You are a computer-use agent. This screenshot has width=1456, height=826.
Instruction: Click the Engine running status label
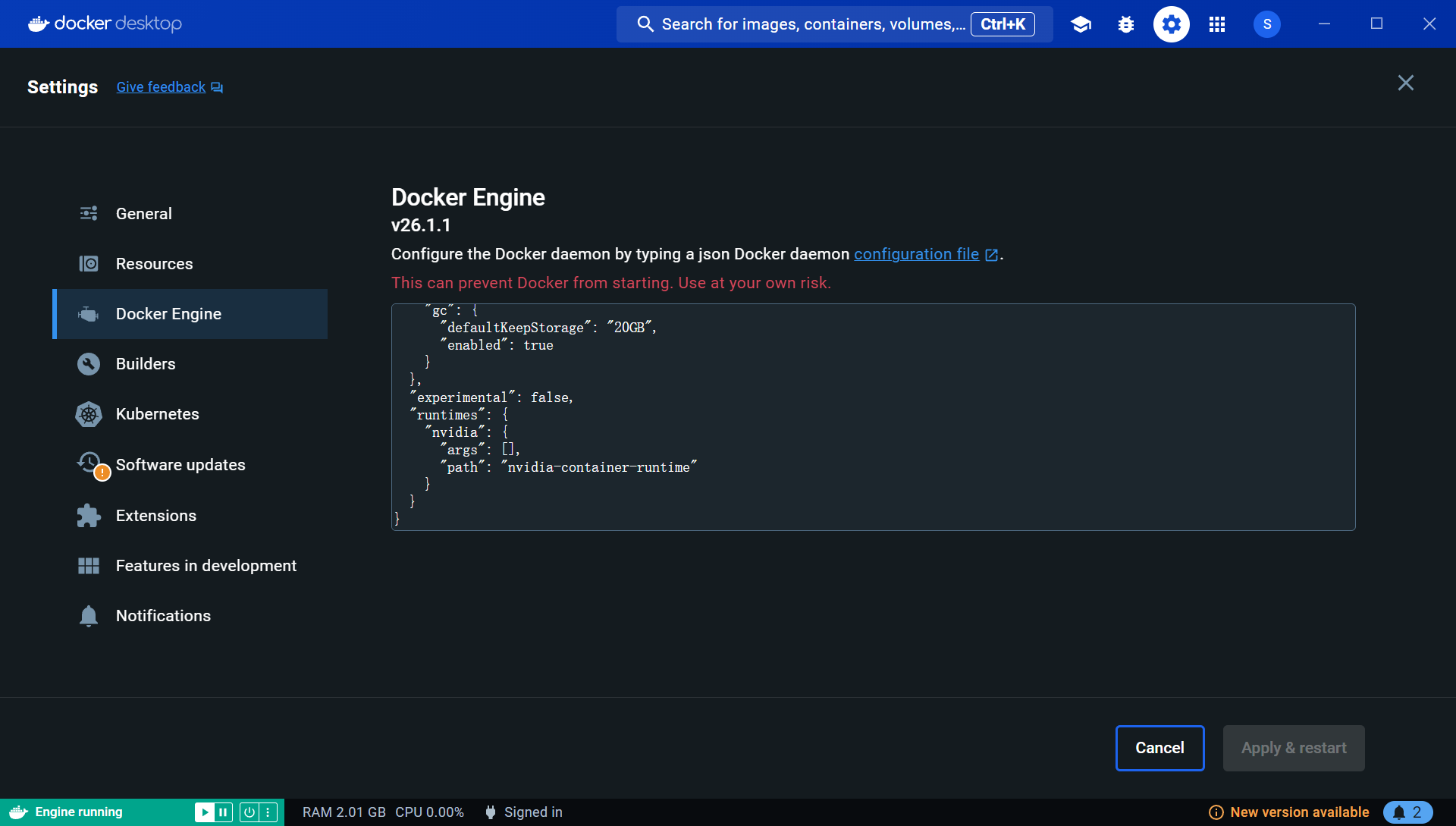(79, 812)
